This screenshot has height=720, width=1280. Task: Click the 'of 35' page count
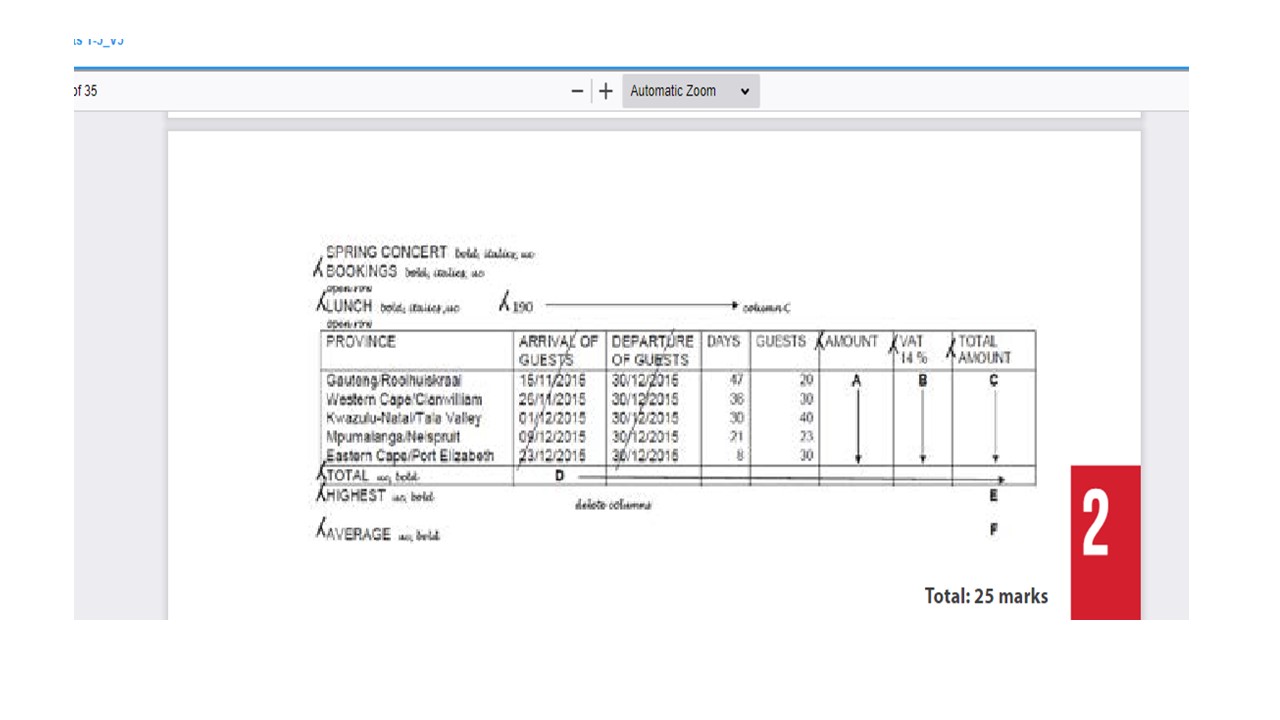(x=85, y=91)
